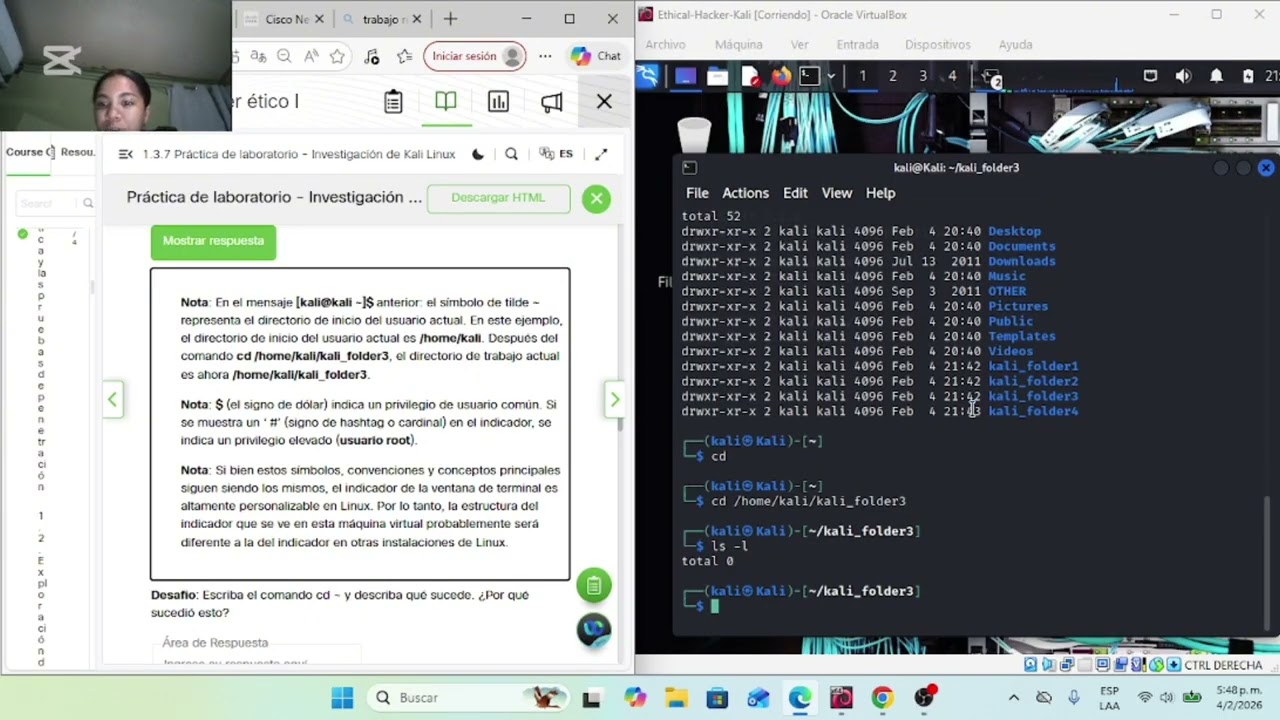
Task: Open Copilot Chat in Edge
Action: coord(596,57)
